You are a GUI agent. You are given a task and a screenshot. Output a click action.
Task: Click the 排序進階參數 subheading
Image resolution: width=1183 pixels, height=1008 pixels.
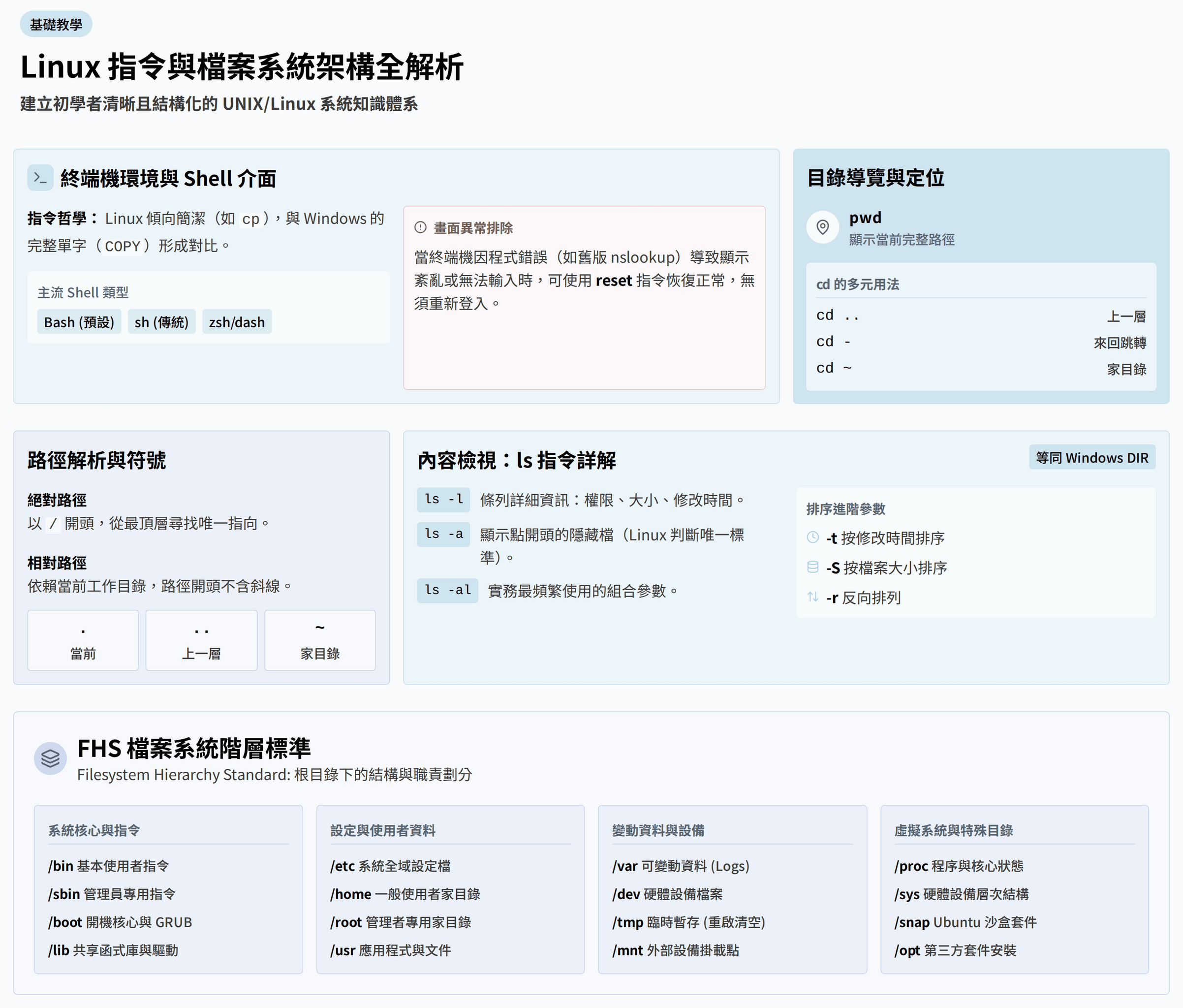(x=845, y=508)
